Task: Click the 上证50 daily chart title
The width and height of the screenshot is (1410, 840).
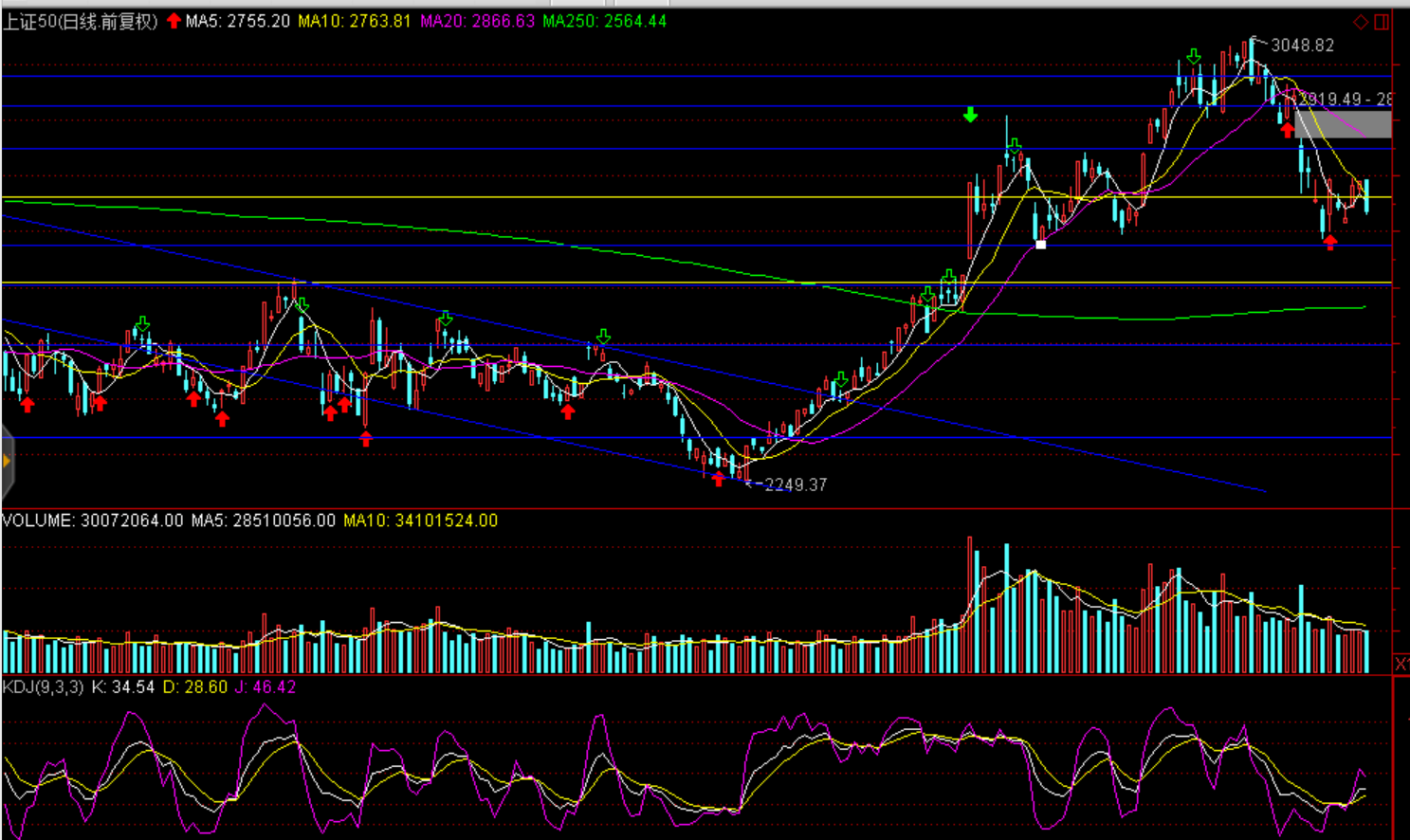Action: 80,21
